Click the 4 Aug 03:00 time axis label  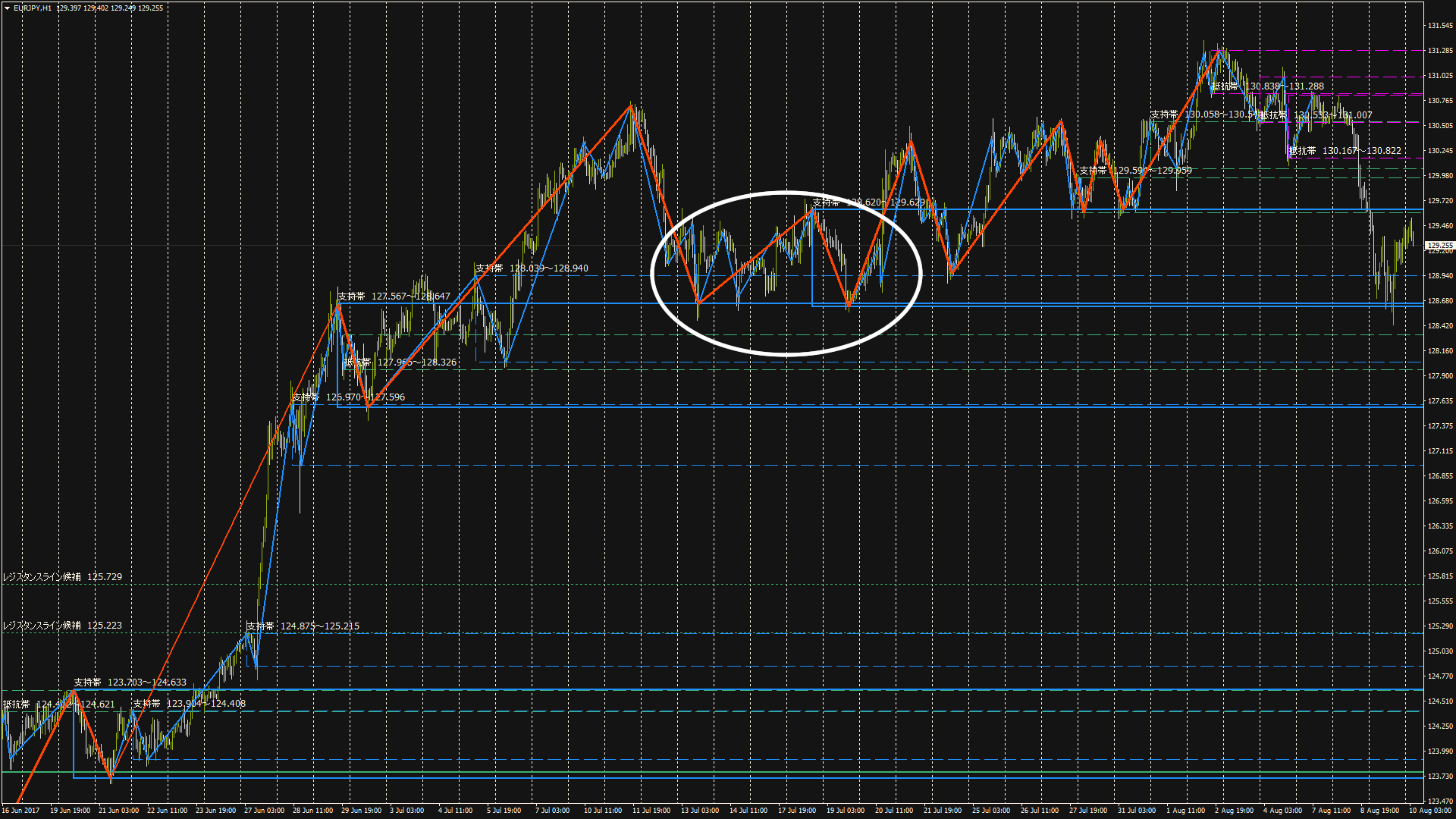click(1282, 811)
